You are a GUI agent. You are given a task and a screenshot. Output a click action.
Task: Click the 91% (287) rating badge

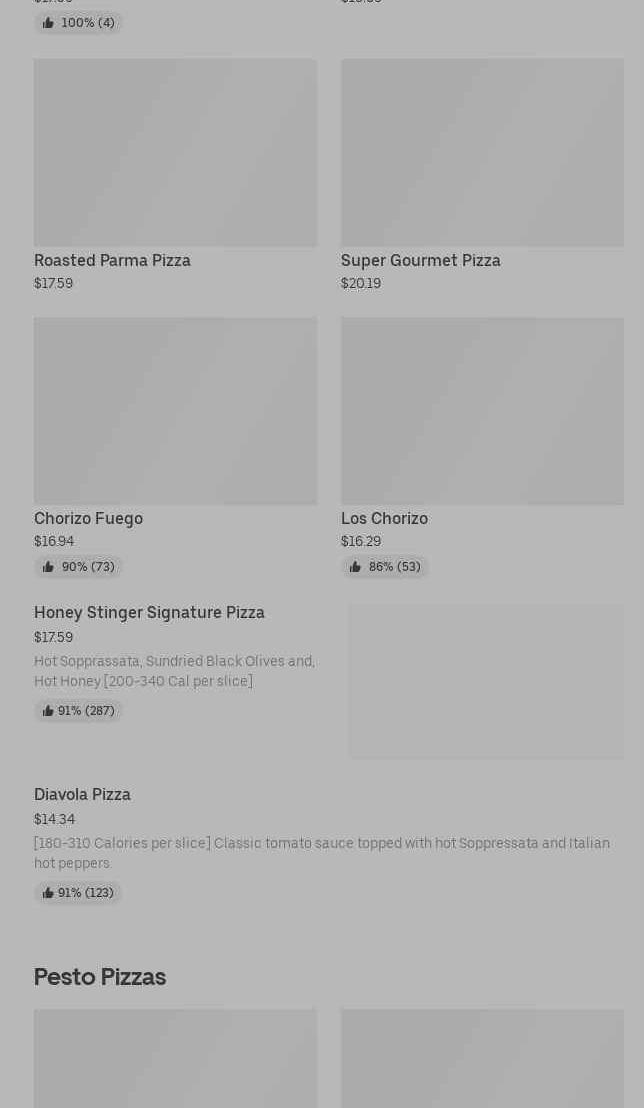(78, 711)
